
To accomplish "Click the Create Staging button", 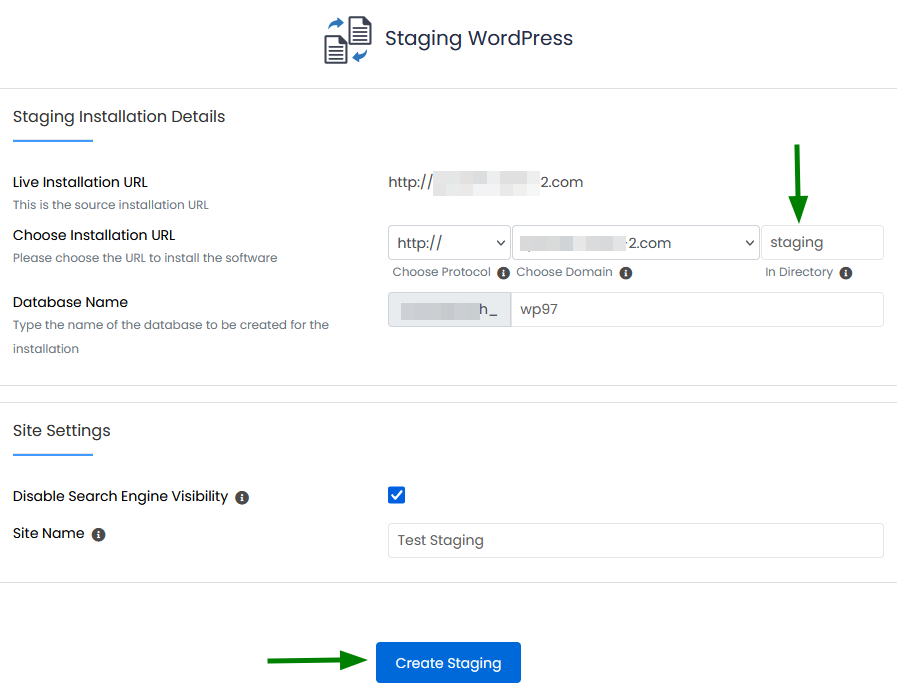I will click(448, 662).
